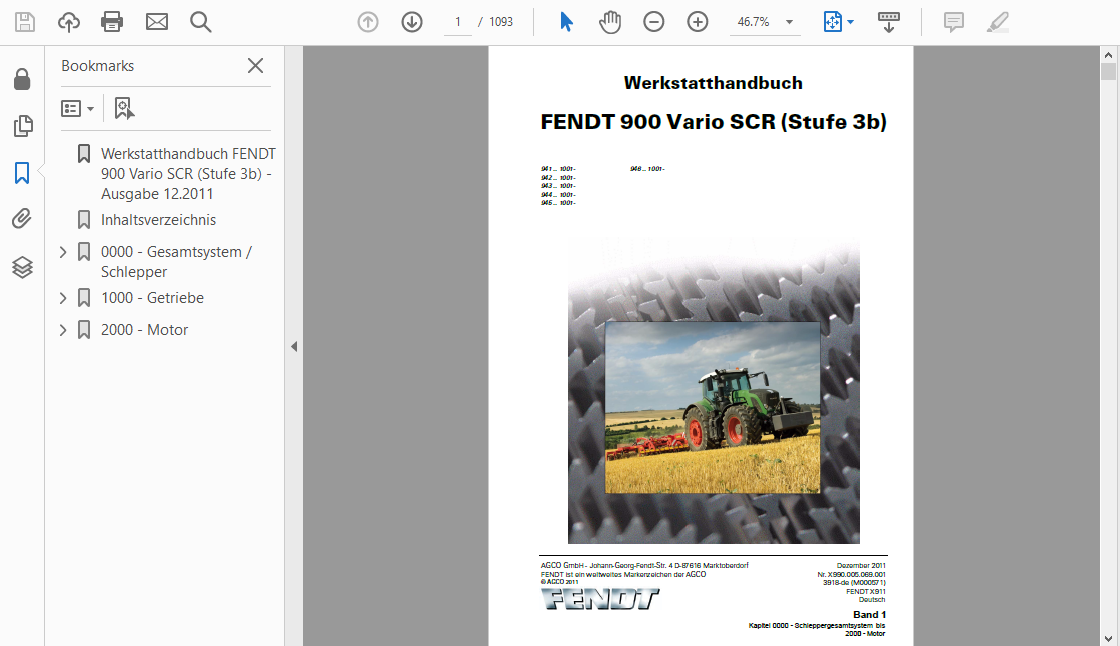
Task: Click scrollbar down arrow
Action: click(x=1108, y=639)
